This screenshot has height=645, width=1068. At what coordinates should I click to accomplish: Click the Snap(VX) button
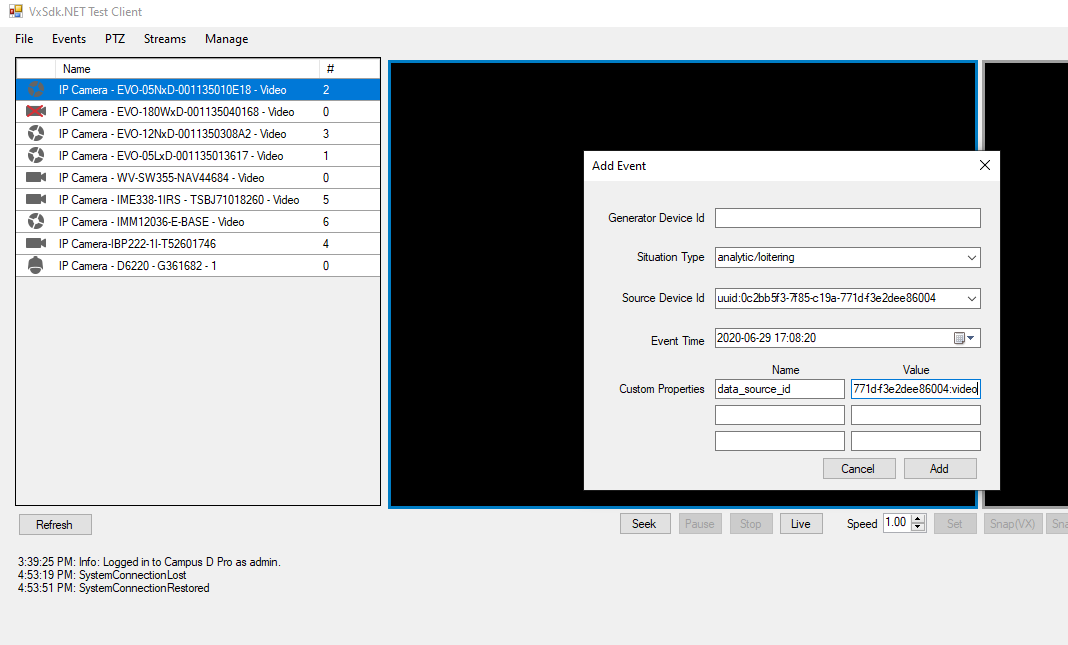tap(1012, 524)
